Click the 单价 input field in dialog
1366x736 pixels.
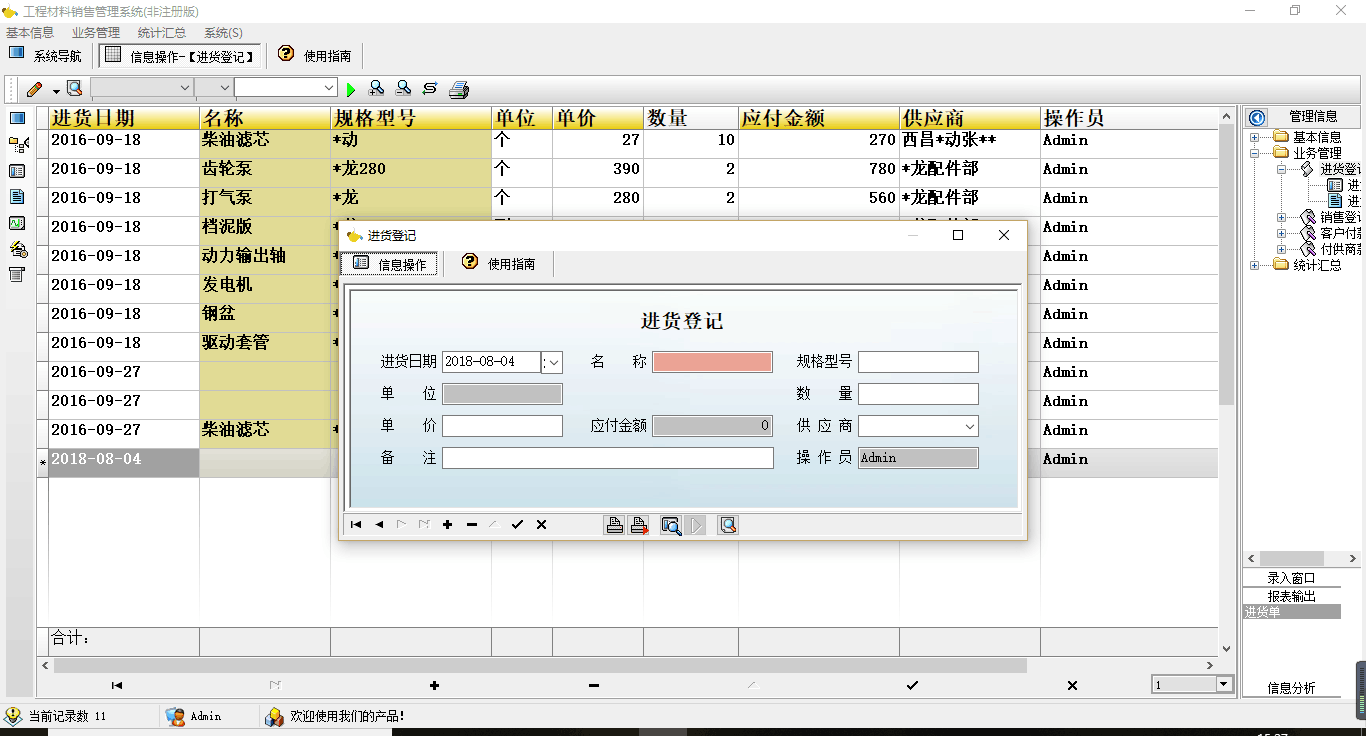click(x=502, y=426)
